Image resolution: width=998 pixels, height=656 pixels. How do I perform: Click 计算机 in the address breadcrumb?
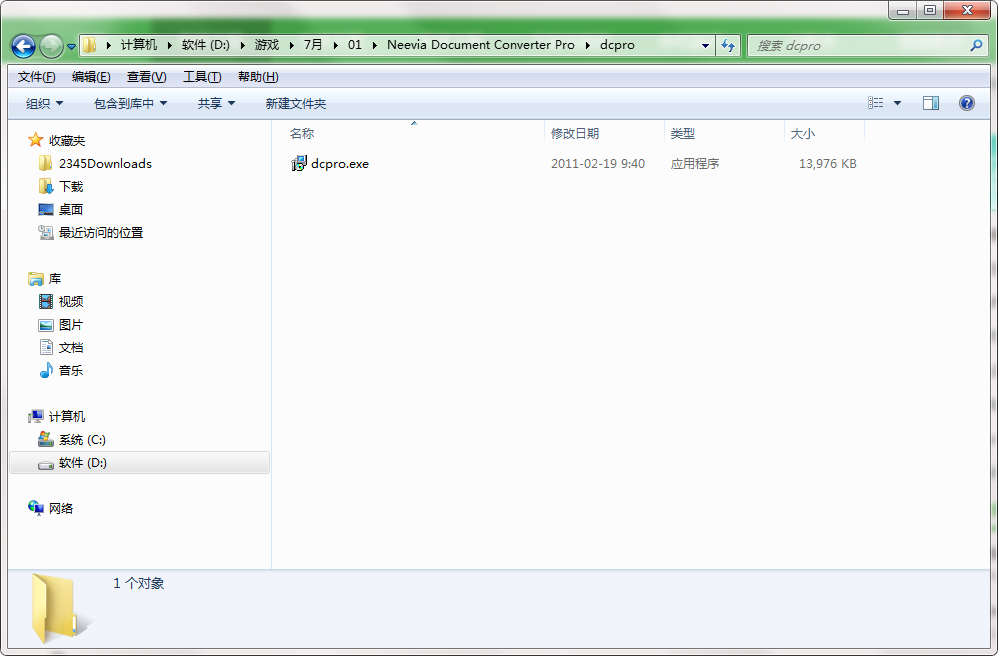coord(139,45)
